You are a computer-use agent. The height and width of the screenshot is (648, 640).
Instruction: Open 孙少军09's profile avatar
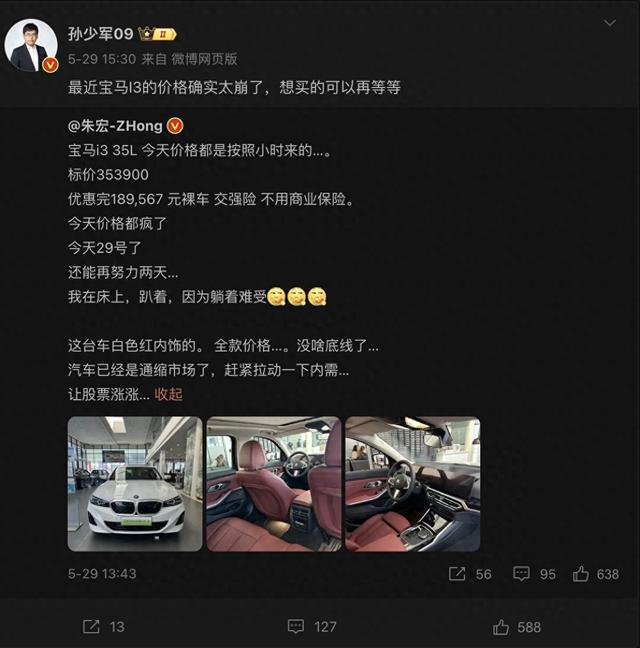(x=31, y=45)
